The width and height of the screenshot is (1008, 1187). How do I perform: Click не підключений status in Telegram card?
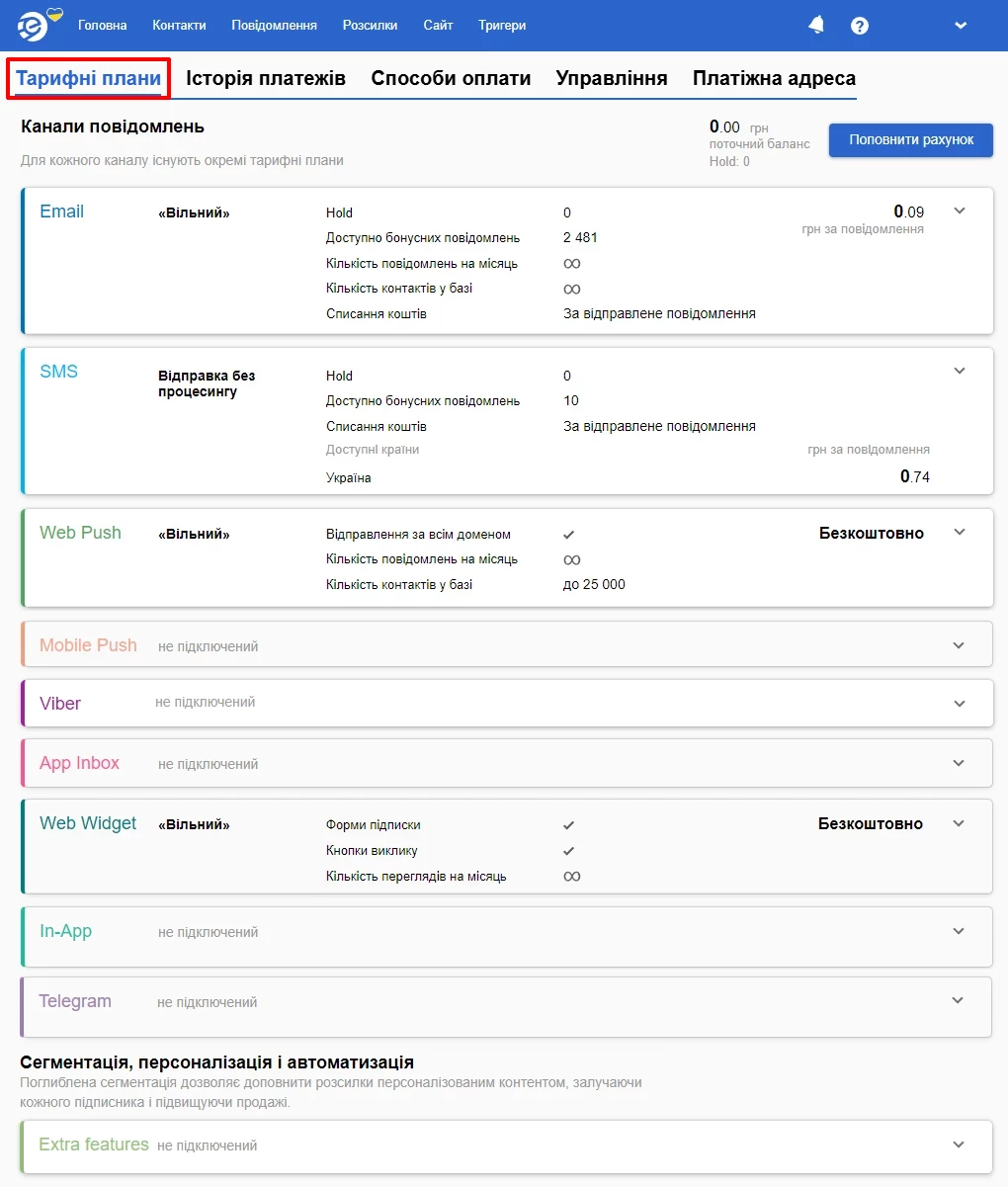click(x=207, y=1002)
